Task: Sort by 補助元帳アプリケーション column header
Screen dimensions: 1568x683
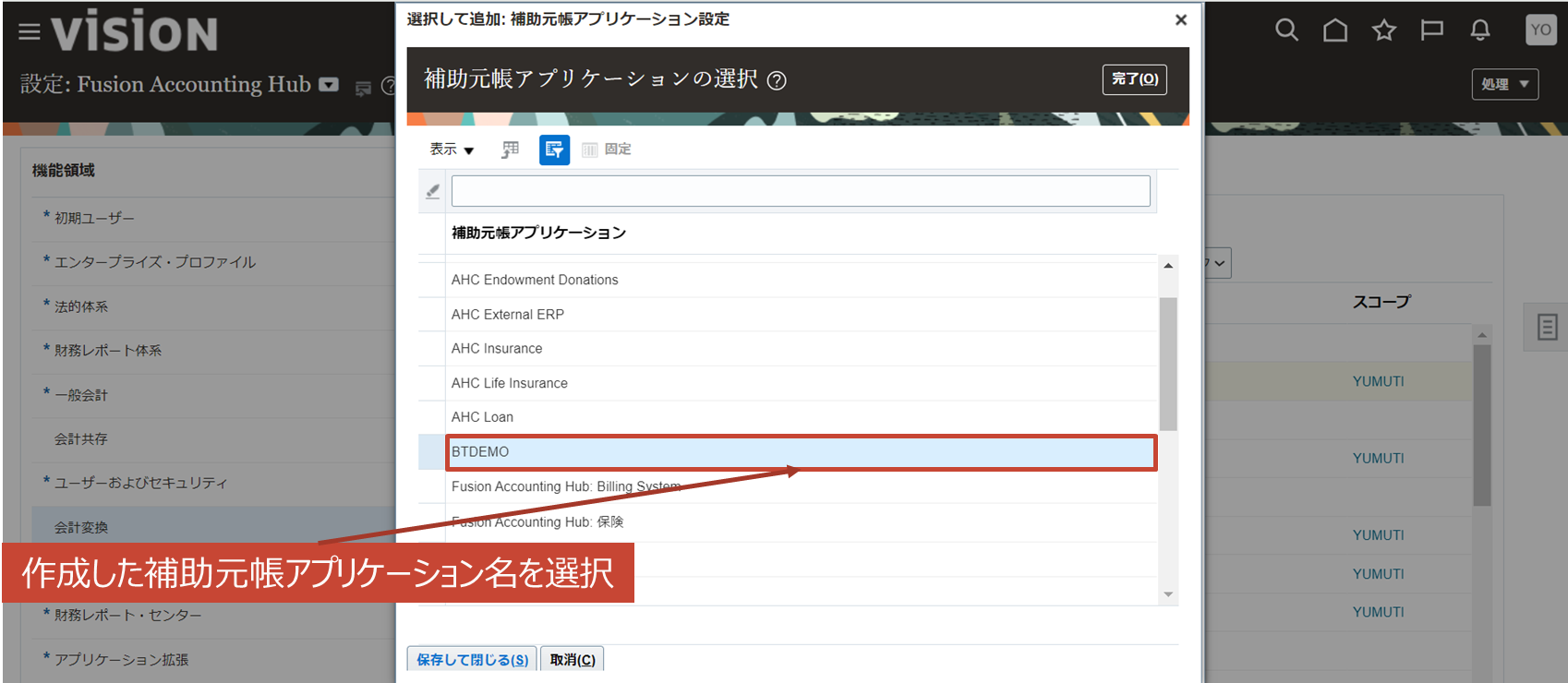Action: [538, 234]
